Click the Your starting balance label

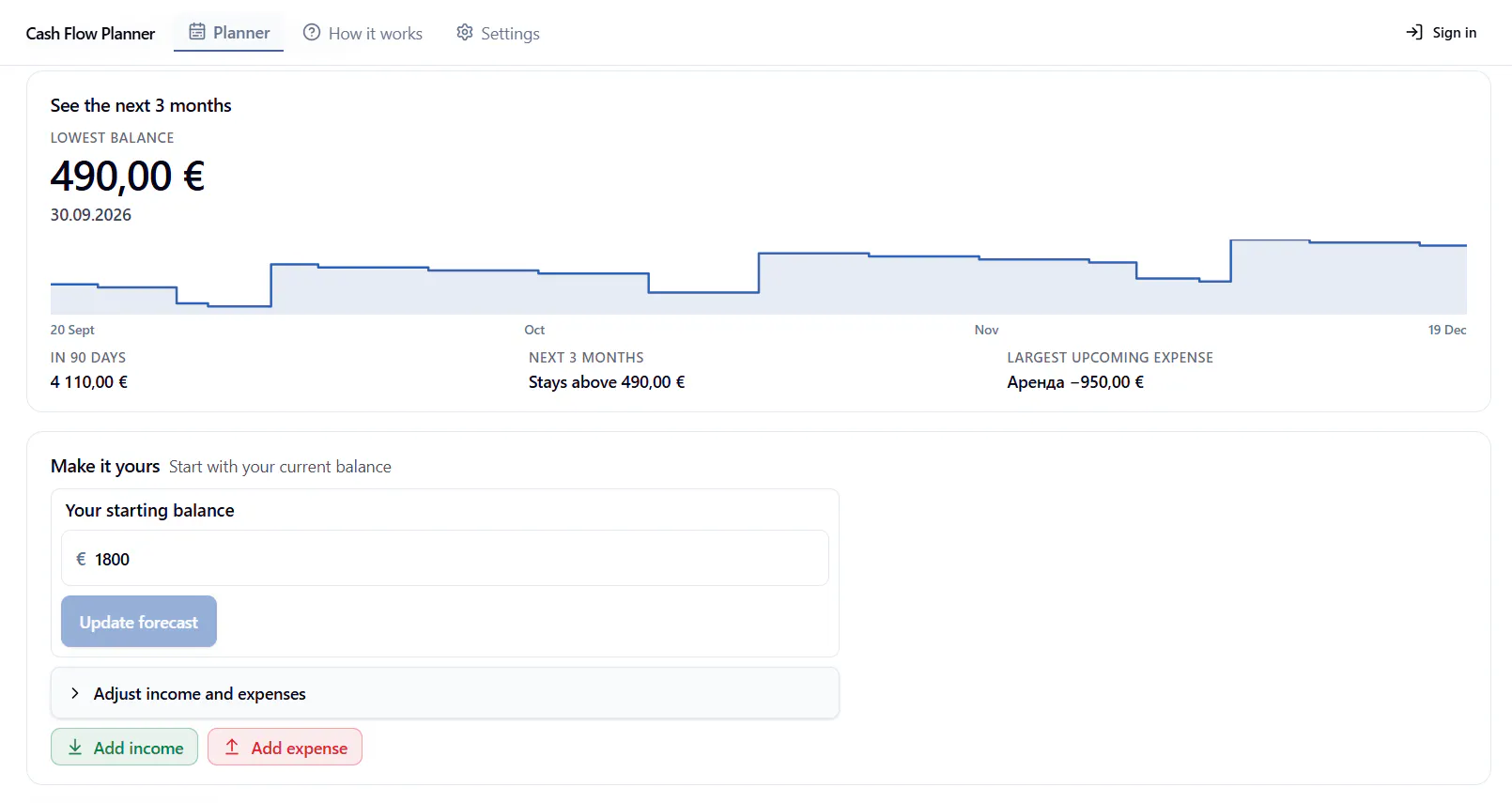149,510
